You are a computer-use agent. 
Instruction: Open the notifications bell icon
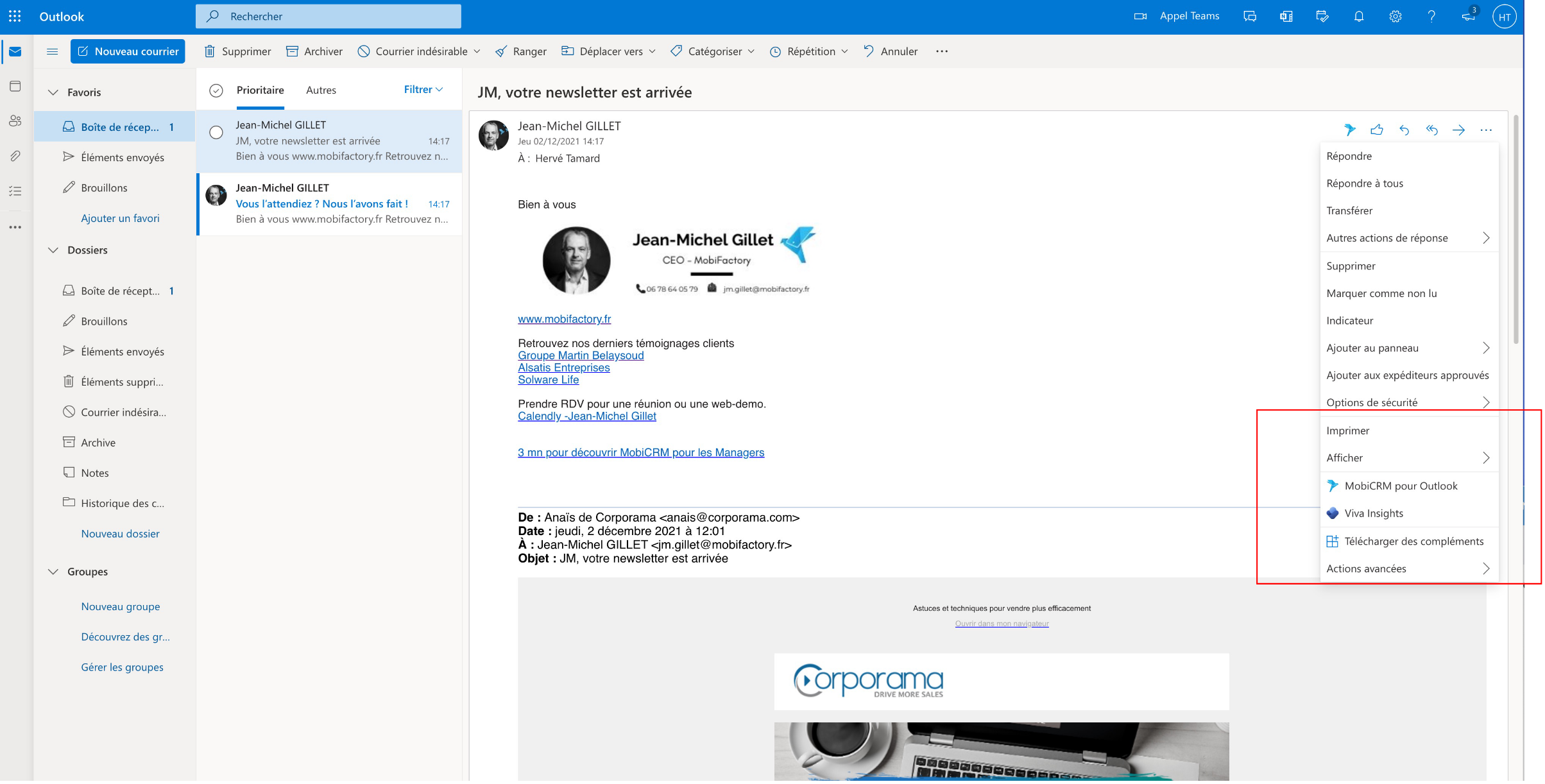[1358, 17]
